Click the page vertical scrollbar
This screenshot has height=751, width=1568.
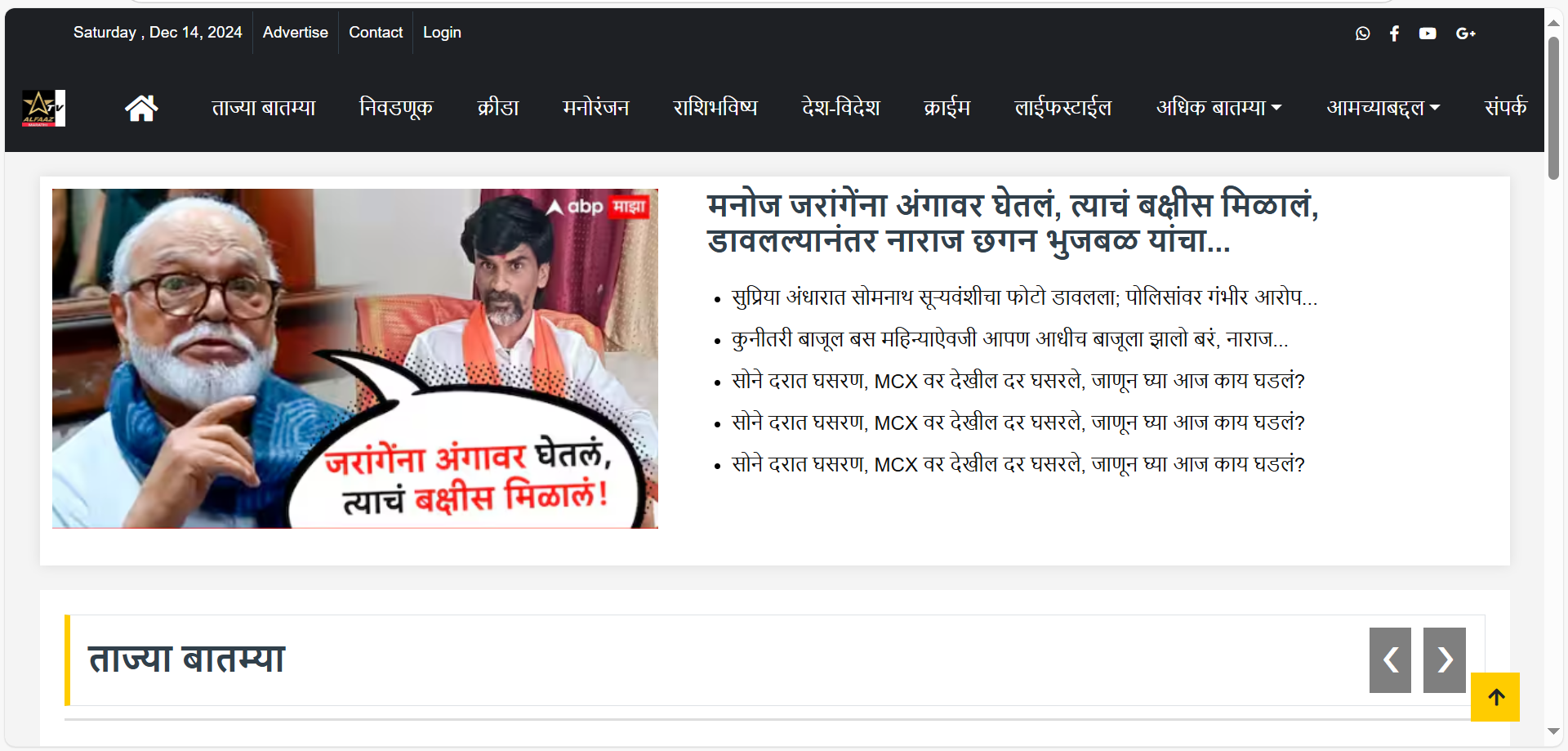pos(1553,106)
